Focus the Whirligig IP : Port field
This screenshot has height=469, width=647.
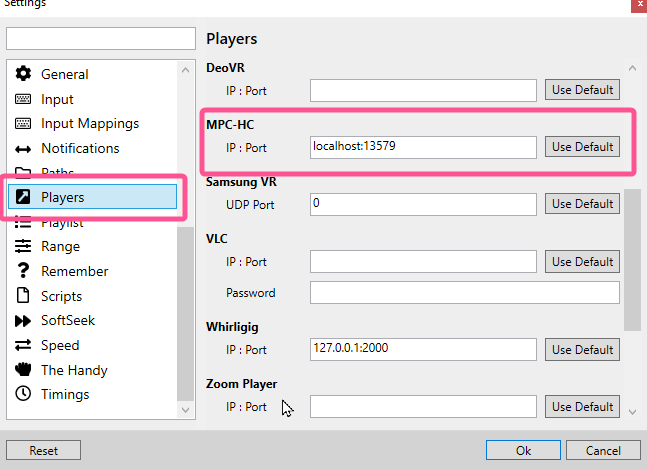[423, 350]
